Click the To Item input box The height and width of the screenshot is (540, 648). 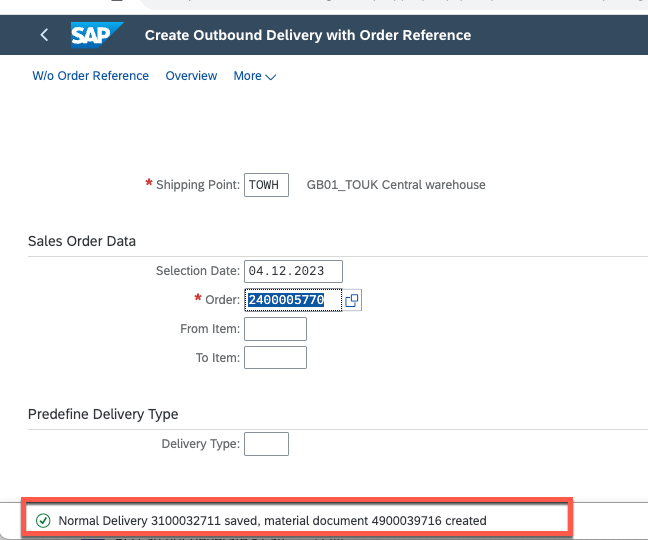pyautogui.click(x=275, y=358)
